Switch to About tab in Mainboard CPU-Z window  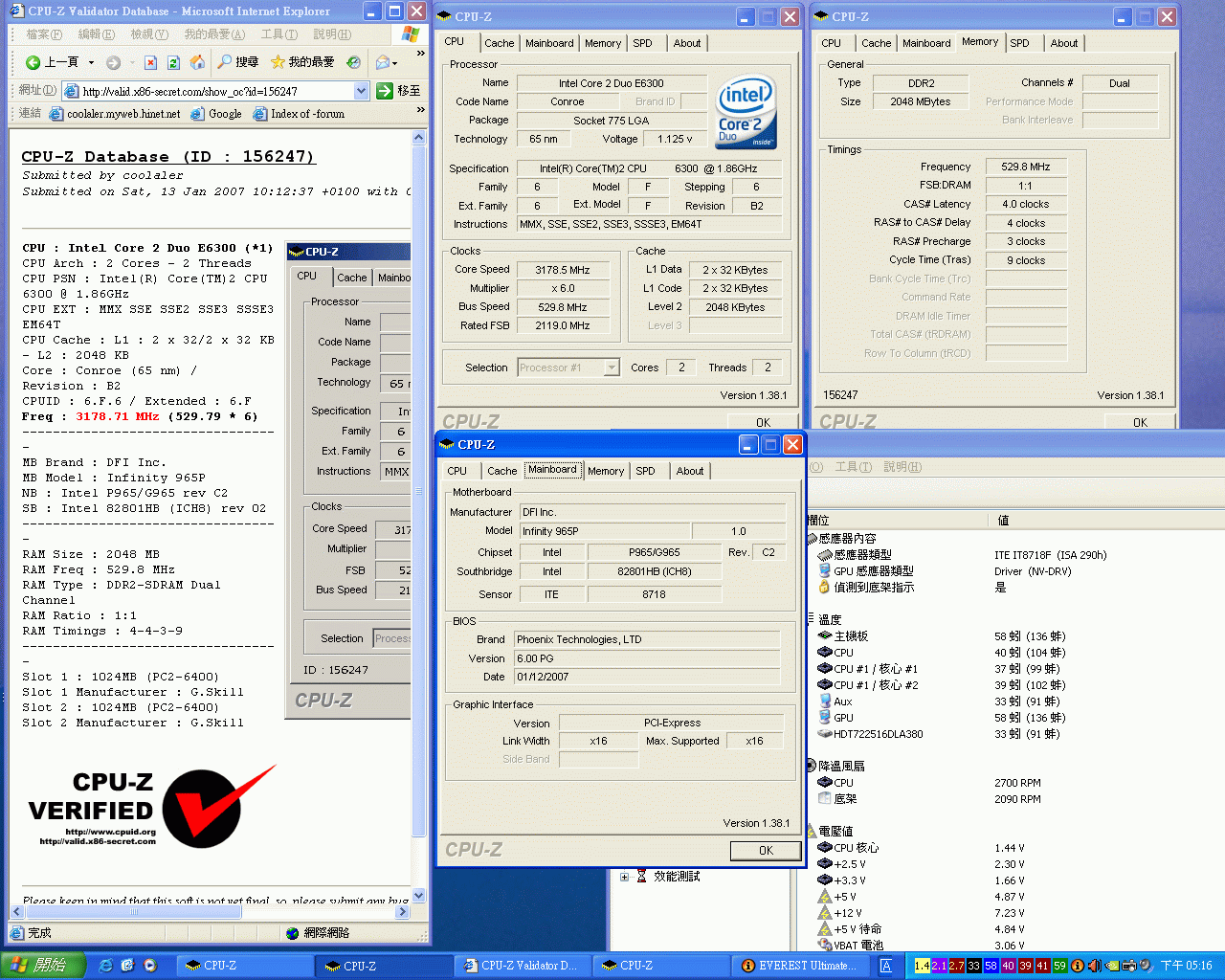coord(689,471)
